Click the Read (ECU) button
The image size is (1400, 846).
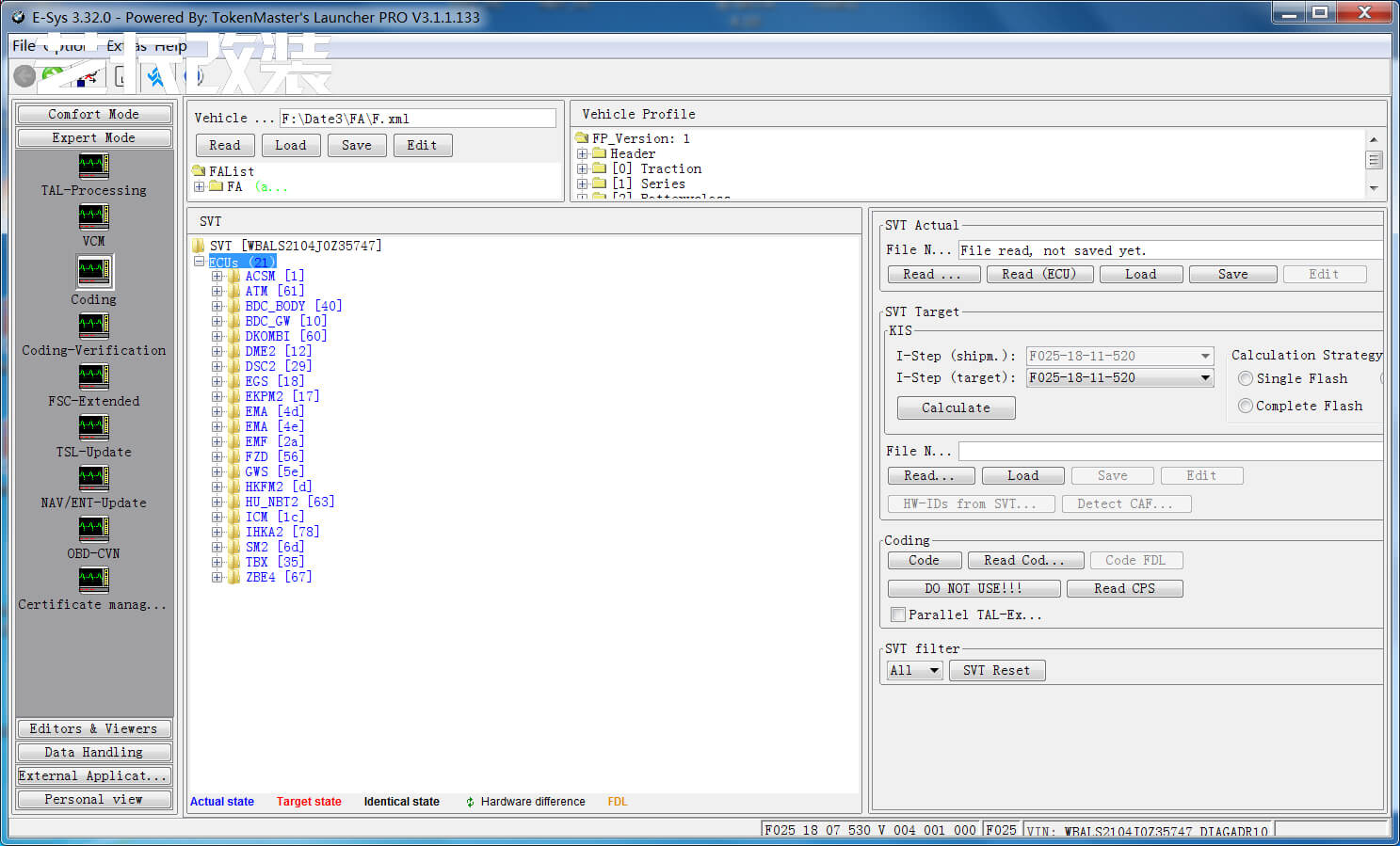click(x=1038, y=275)
